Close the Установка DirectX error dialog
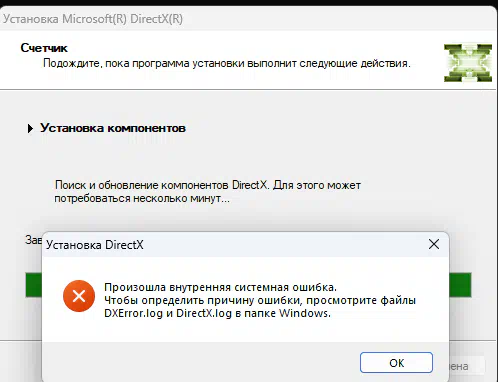This screenshot has width=498, height=382. (434, 244)
